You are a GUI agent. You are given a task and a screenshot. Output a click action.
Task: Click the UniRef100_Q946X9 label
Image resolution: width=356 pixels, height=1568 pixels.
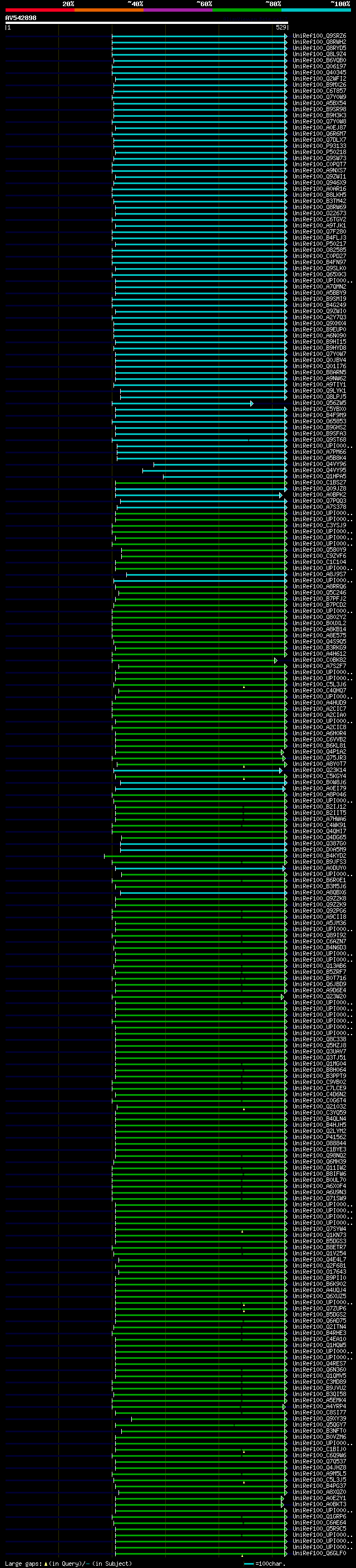319,182
